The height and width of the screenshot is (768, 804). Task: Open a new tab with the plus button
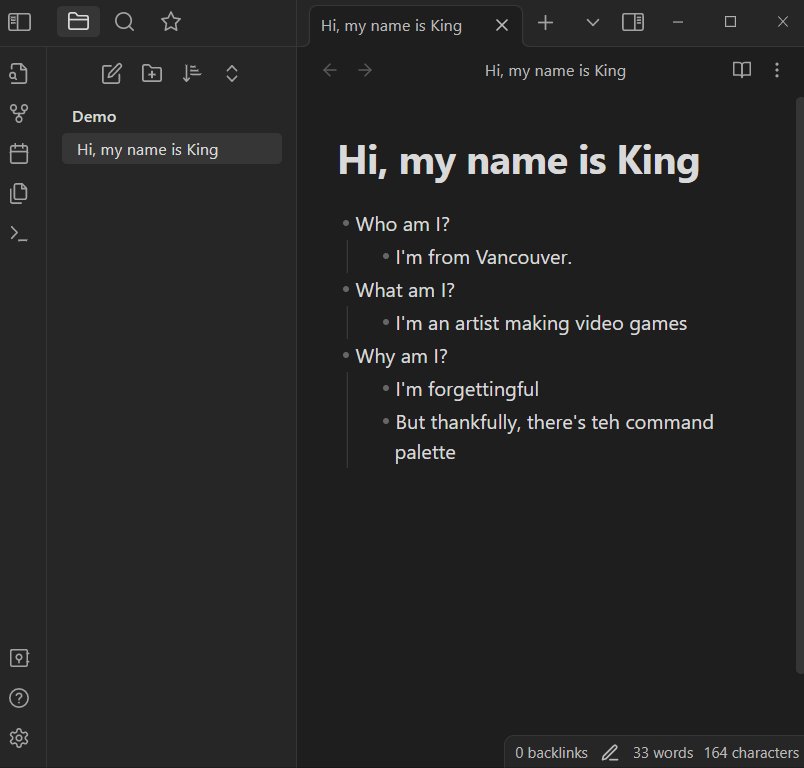pyautogui.click(x=545, y=23)
